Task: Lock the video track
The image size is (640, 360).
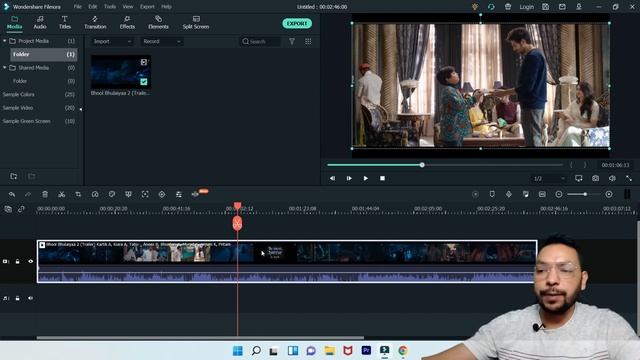Action: pos(18,261)
